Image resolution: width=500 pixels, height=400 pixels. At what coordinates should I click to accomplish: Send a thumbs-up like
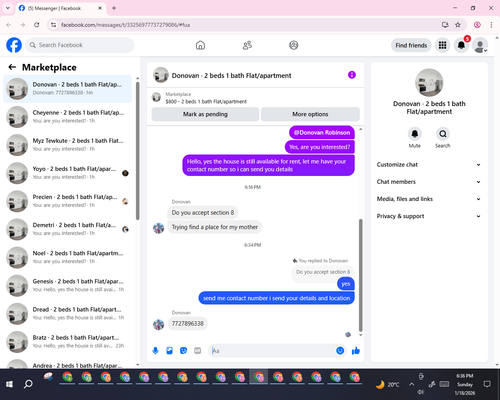[x=356, y=351]
